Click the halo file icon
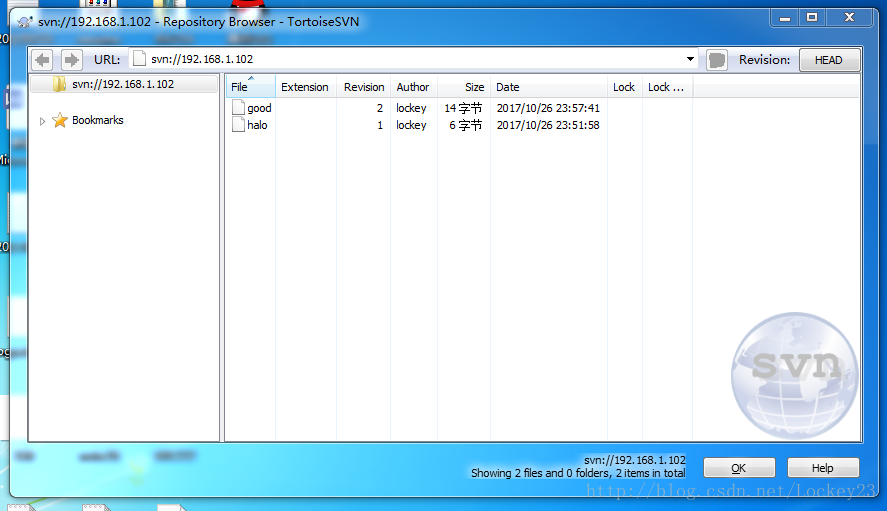Image resolution: width=887 pixels, height=511 pixels. (x=238, y=124)
